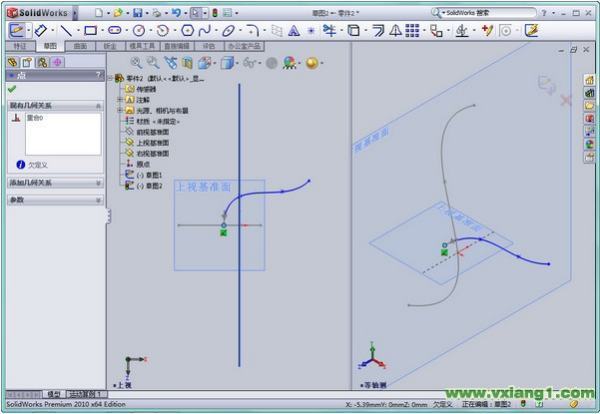Open the Display Style dropdown arrow
Viewport: 600px width, 414px height.
[238, 63]
